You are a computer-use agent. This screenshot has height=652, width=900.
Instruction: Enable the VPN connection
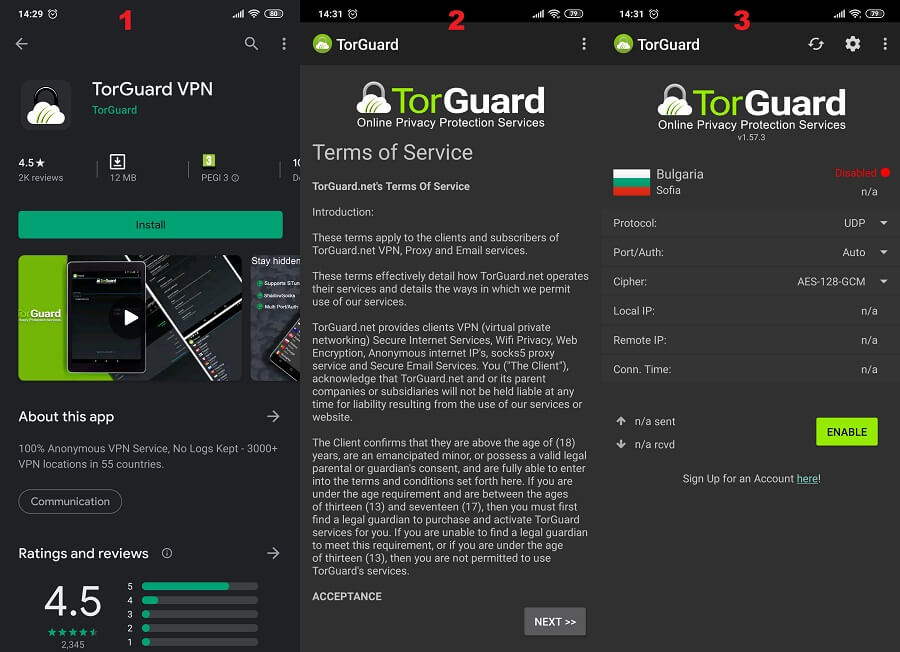tap(847, 432)
